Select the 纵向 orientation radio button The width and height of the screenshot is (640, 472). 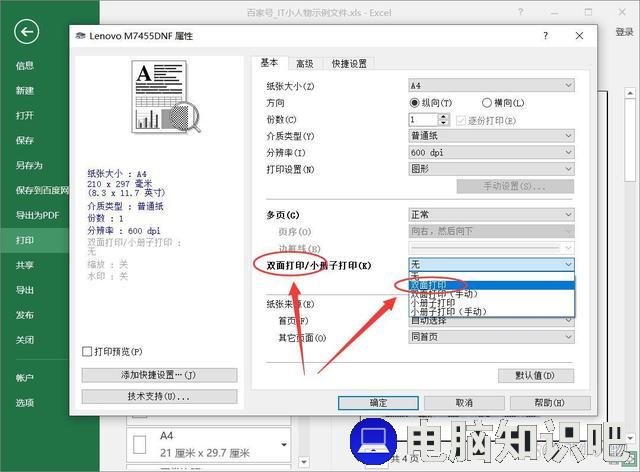(x=414, y=102)
